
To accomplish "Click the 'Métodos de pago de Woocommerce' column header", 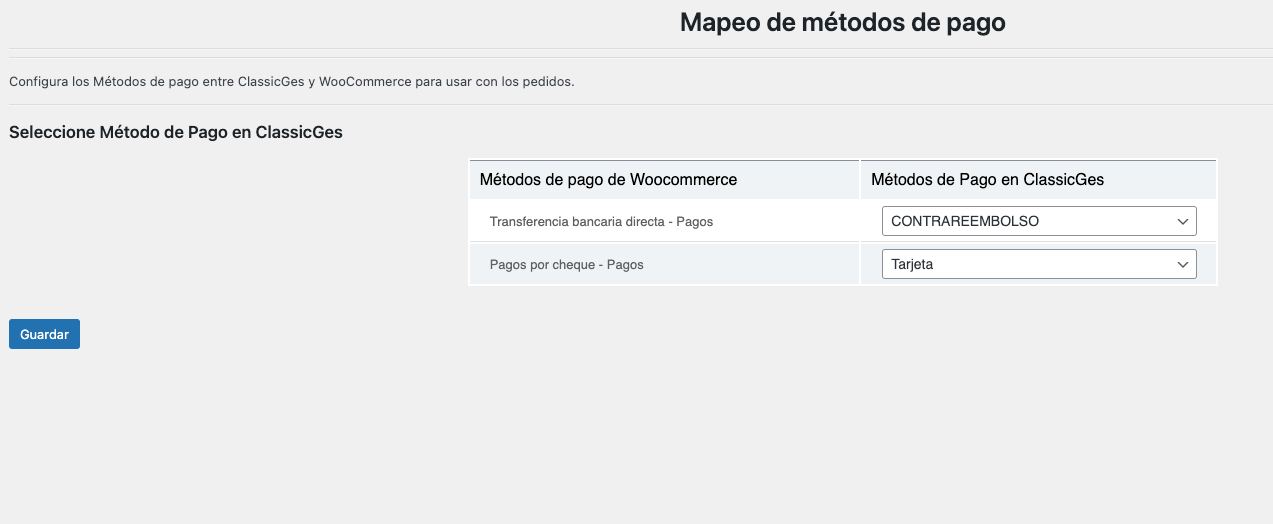I will [x=608, y=180].
